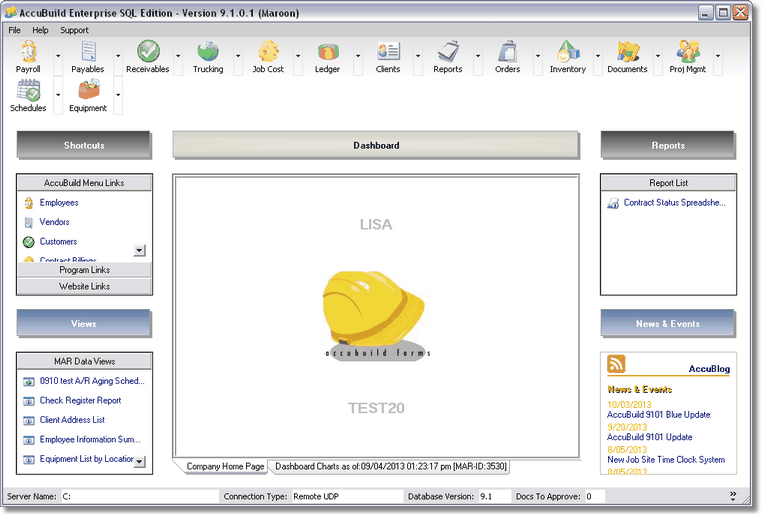This screenshot has height=516, width=762.
Task: Click the Equipment List by Location view icon
Action: (29, 460)
